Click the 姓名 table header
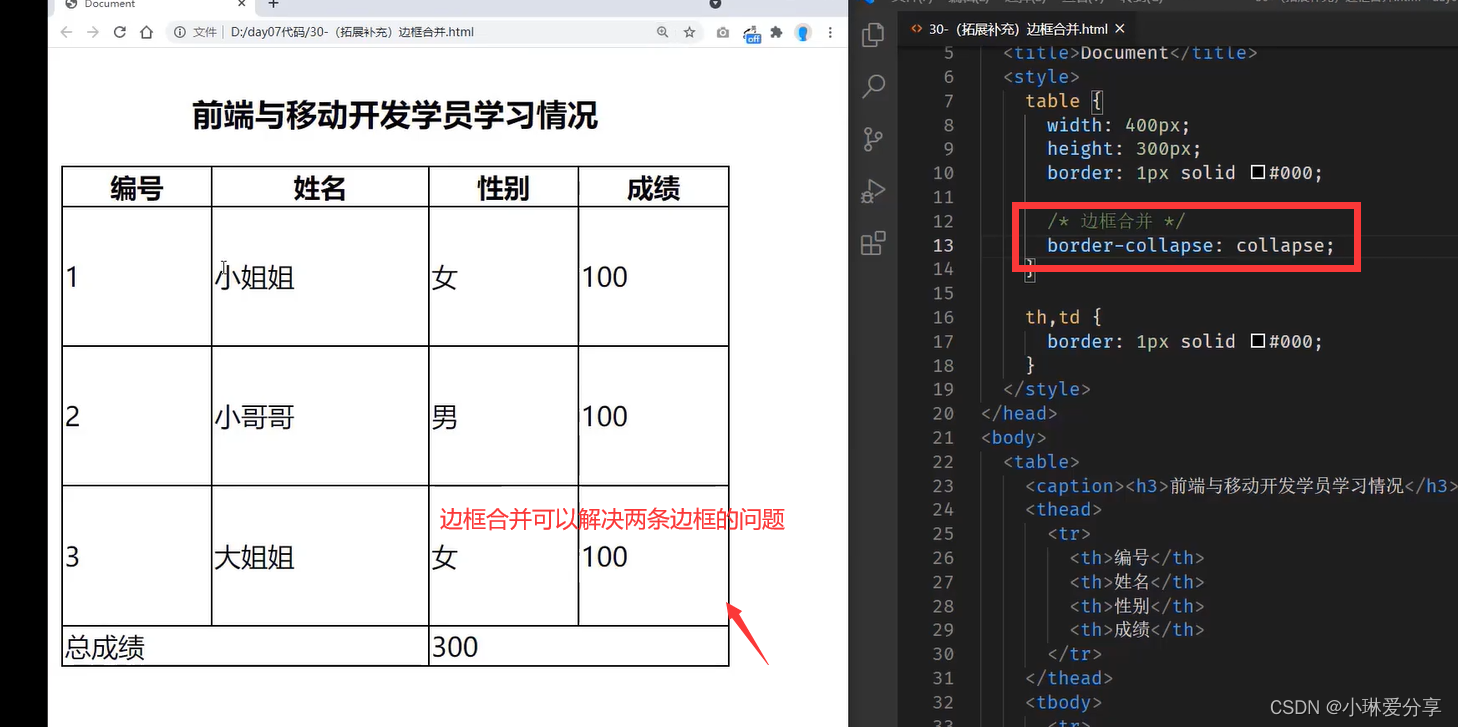 pyautogui.click(x=320, y=188)
